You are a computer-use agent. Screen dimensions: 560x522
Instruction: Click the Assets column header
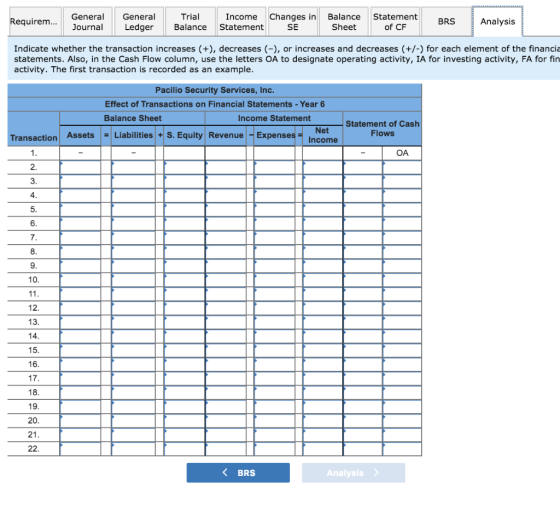click(x=80, y=135)
